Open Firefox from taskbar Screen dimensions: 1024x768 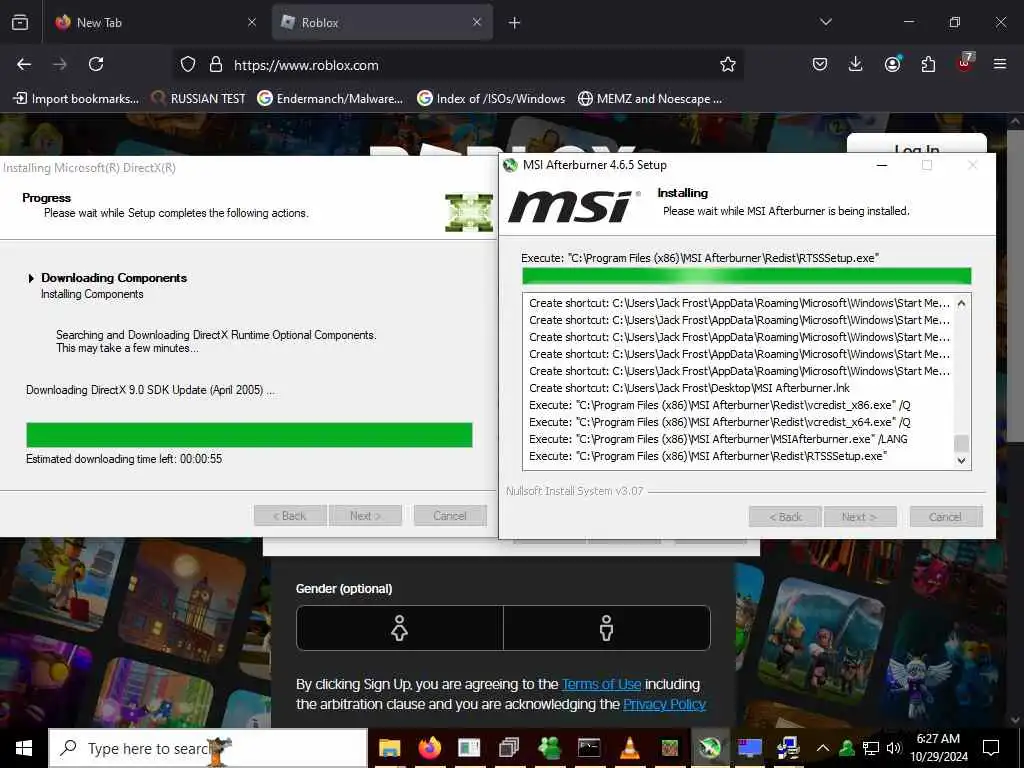point(430,748)
